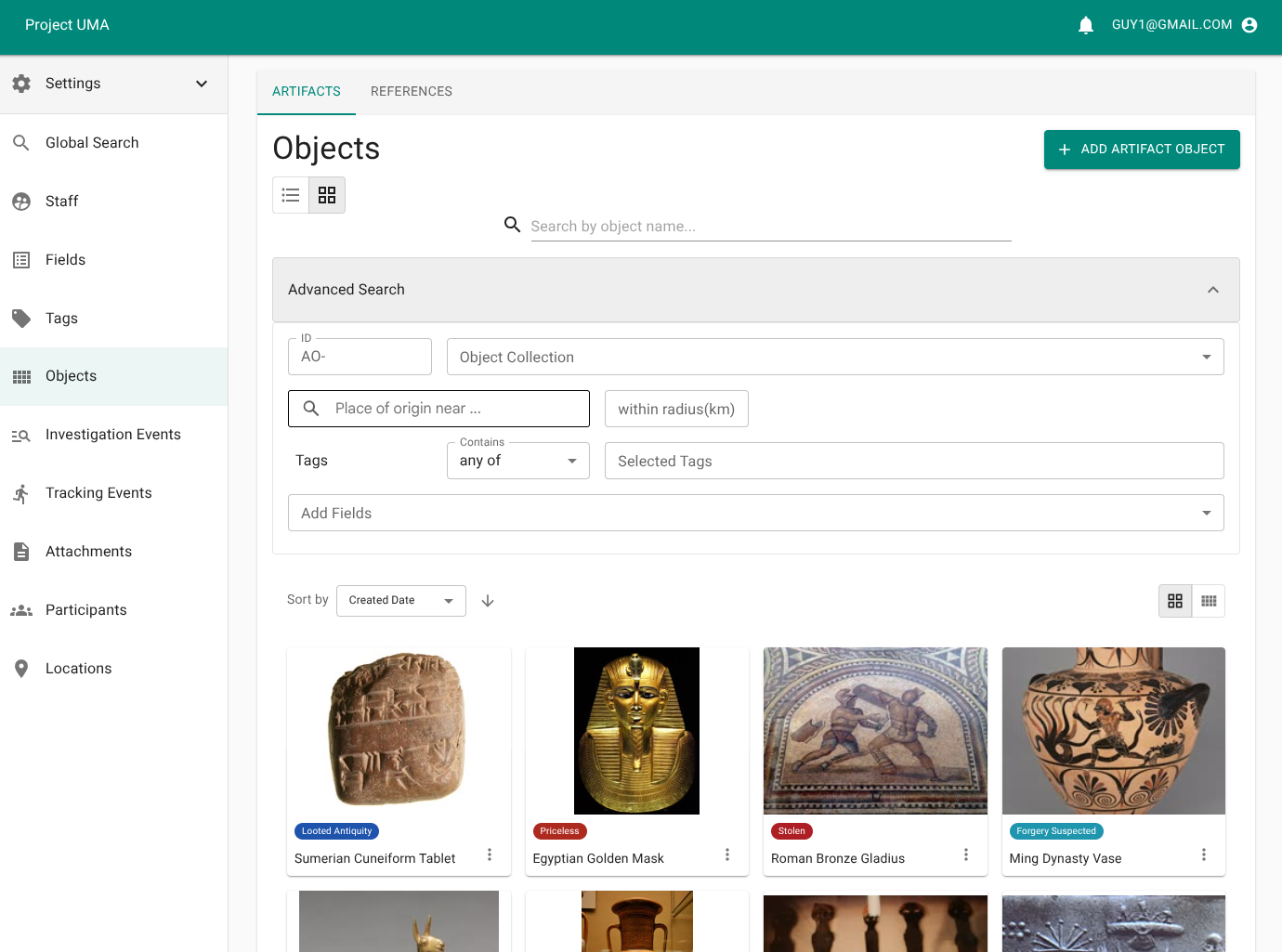
Task: Go to Investigation Events page
Action: pyautogui.click(x=113, y=435)
